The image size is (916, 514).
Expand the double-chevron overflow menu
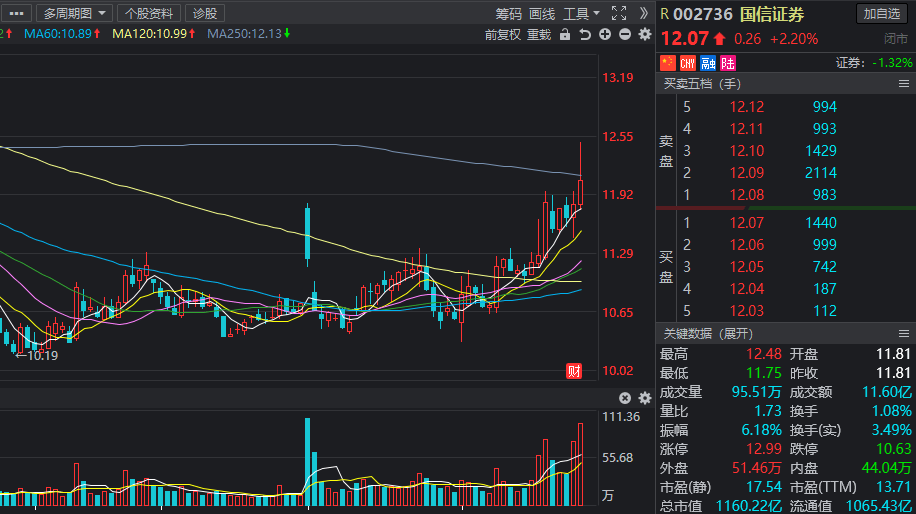643,13
